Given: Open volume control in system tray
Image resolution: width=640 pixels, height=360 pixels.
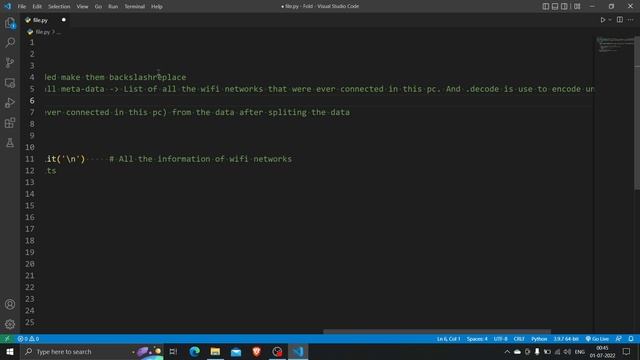Looking at the screenshot, I should tap(567, 351).
